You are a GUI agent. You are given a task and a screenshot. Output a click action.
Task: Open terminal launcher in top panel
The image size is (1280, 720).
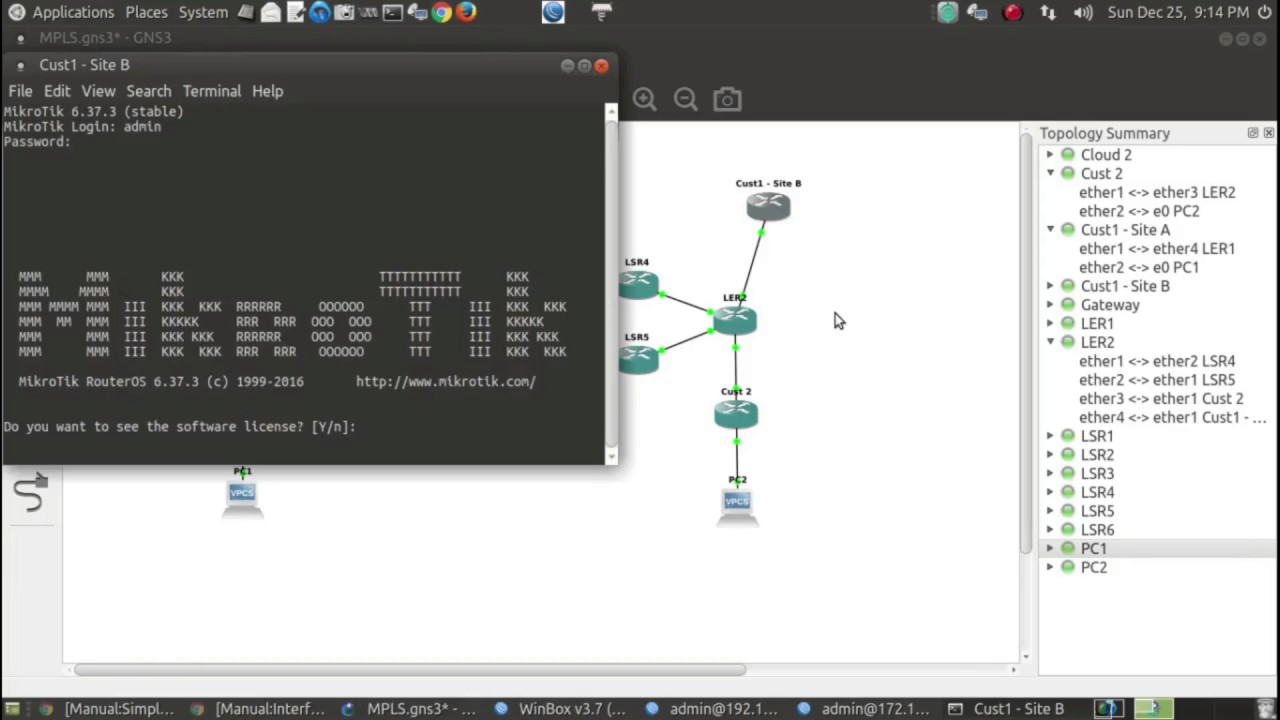(x=392, y=12)
